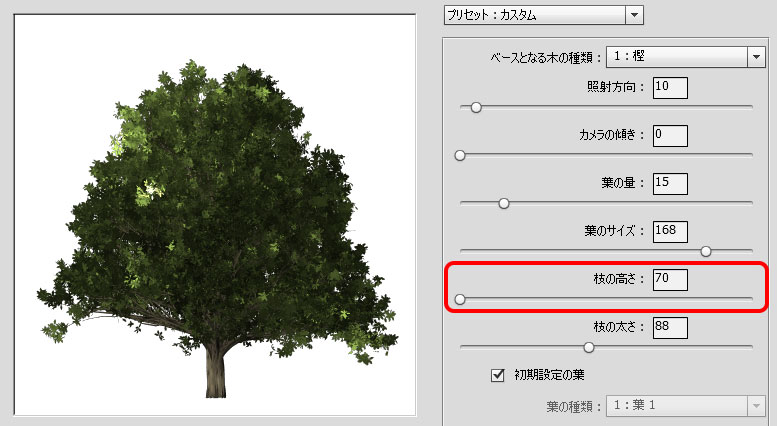Image resolution: width=777 pixels, height=426 pixels.
Task: Click the 枝の太さ slider handle
Action: pyautogui.click(x=589, y=347)
